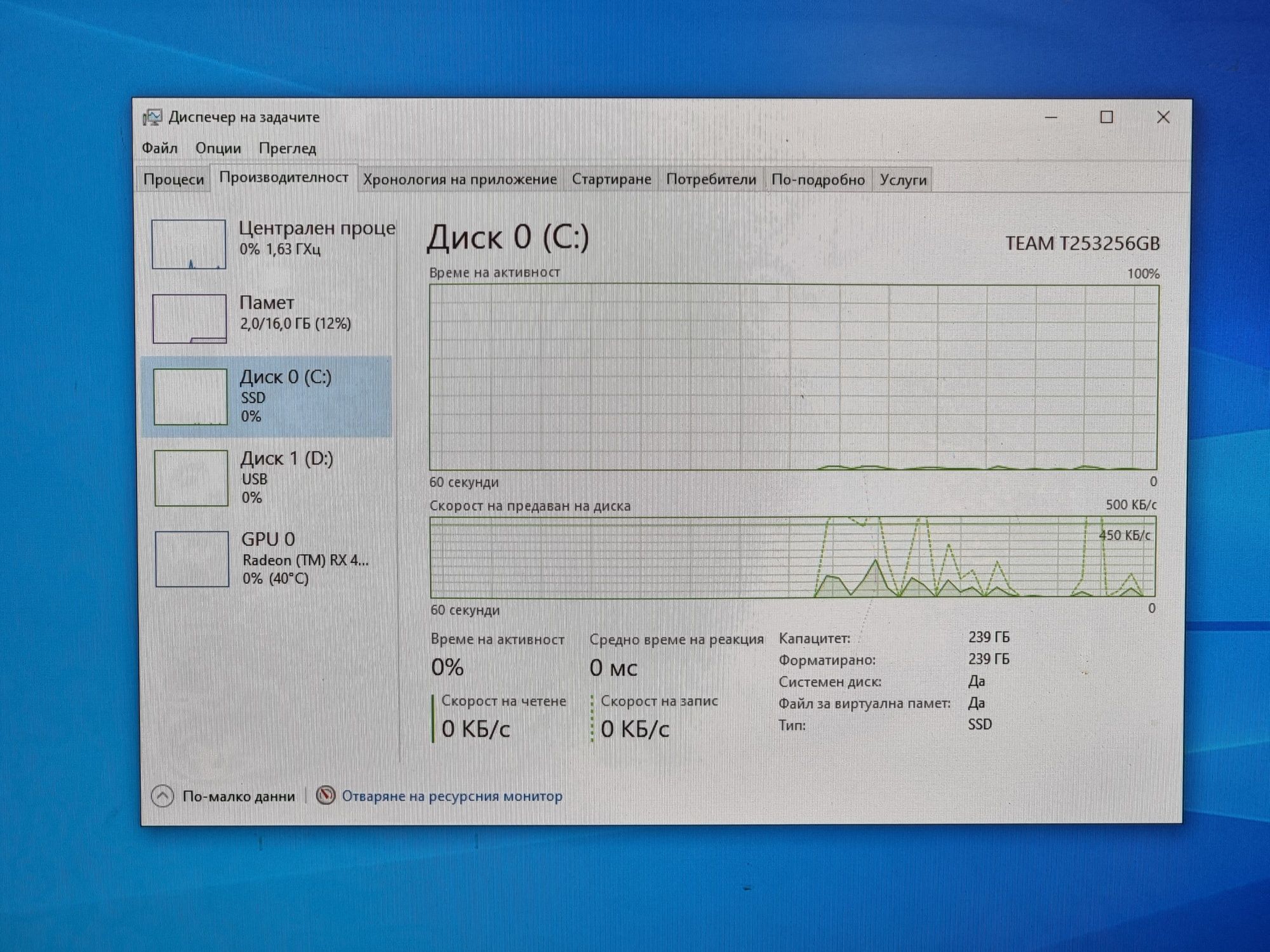Open the По-подробно tab

click(818, 180)
